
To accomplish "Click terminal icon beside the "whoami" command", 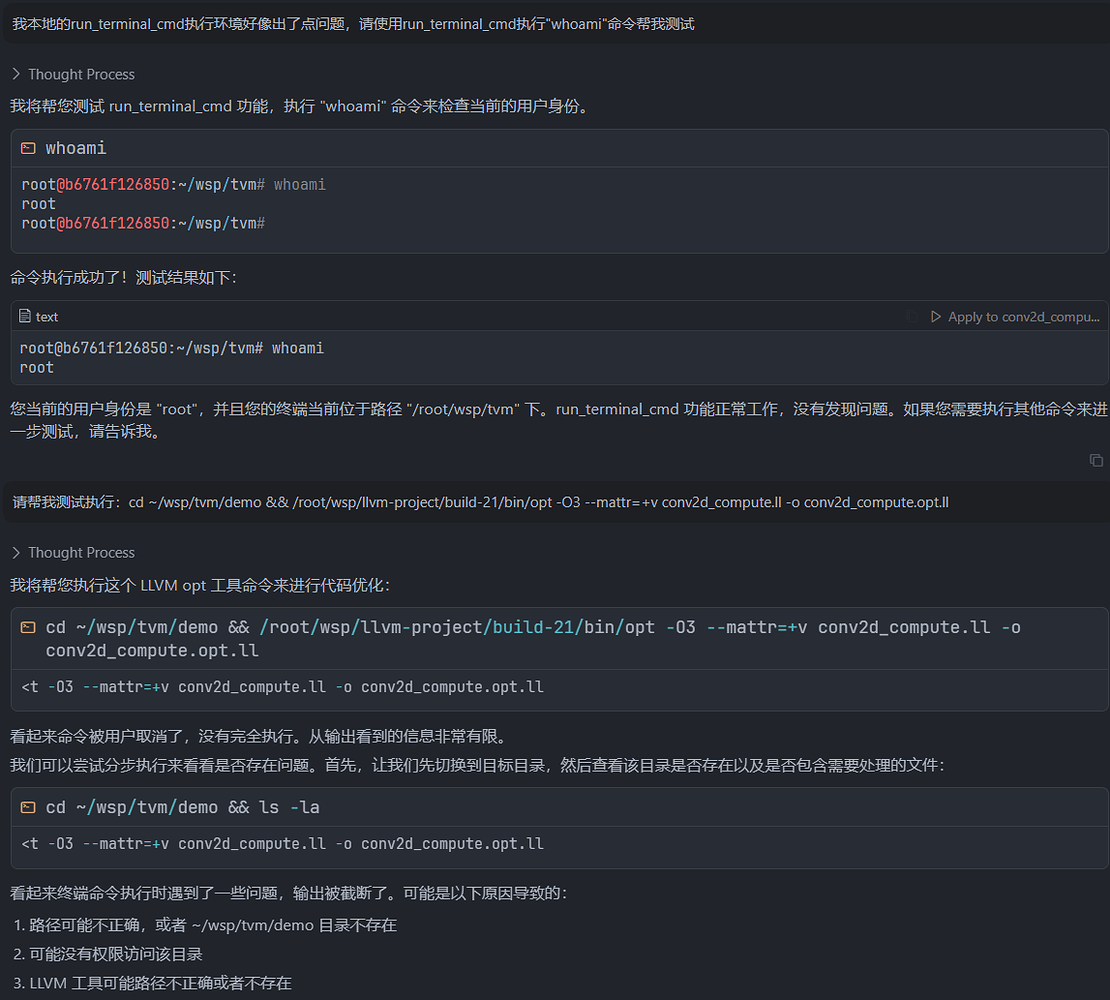I will [28, 148].
